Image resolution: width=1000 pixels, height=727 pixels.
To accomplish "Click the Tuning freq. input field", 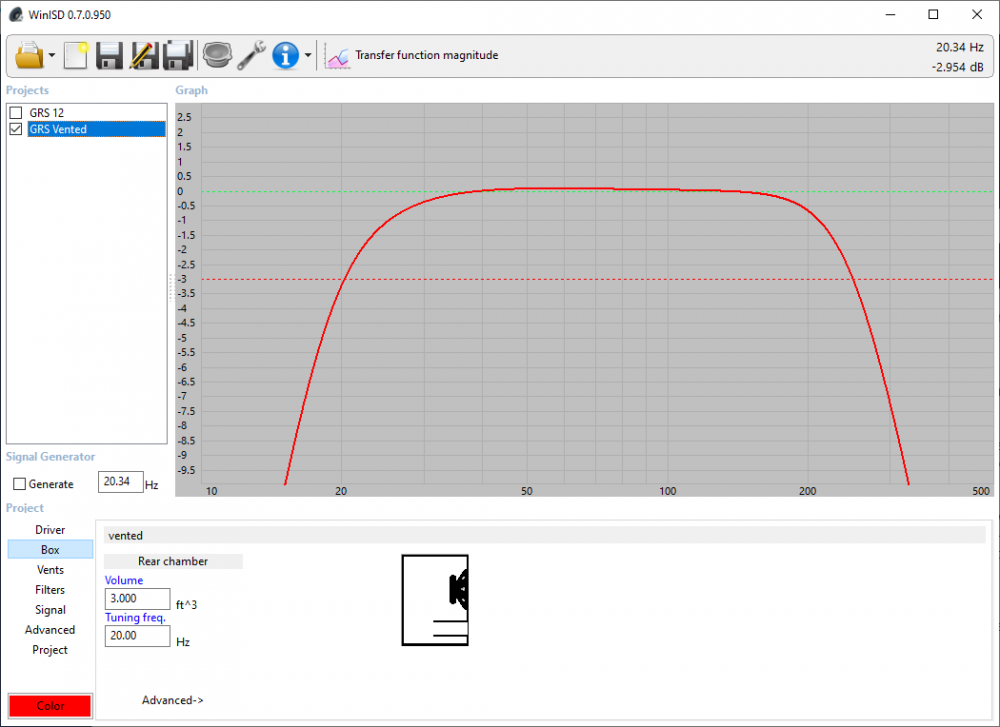I will [x=137, y=636].
